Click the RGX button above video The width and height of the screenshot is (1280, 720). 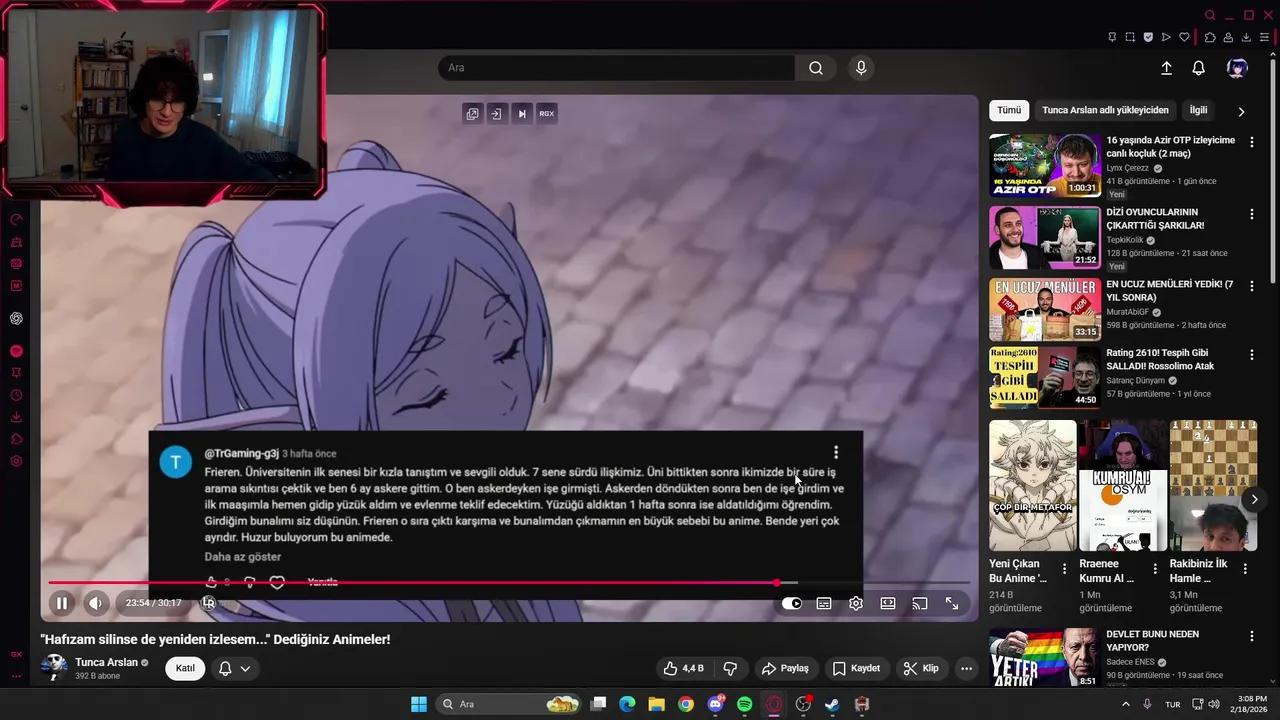click(546, 114)
